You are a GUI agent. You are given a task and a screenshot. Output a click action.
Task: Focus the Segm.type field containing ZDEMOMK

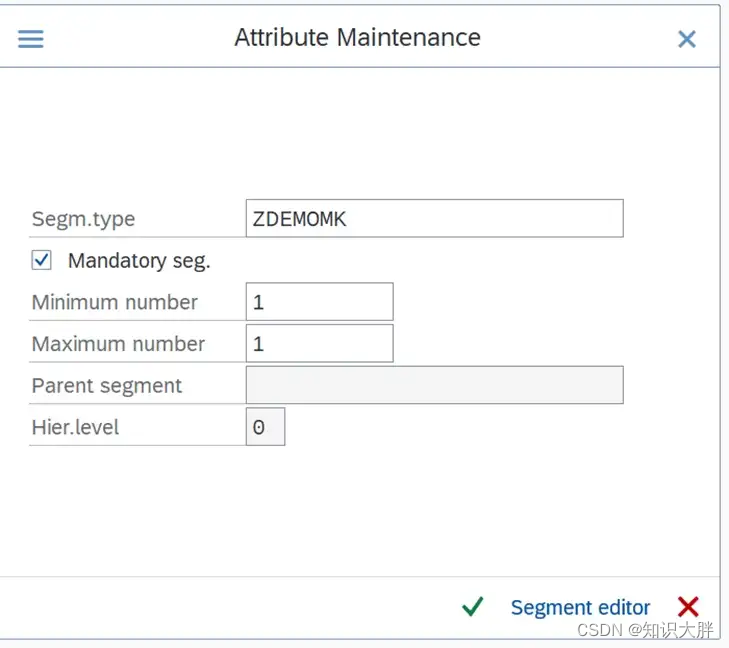(434, 219)
